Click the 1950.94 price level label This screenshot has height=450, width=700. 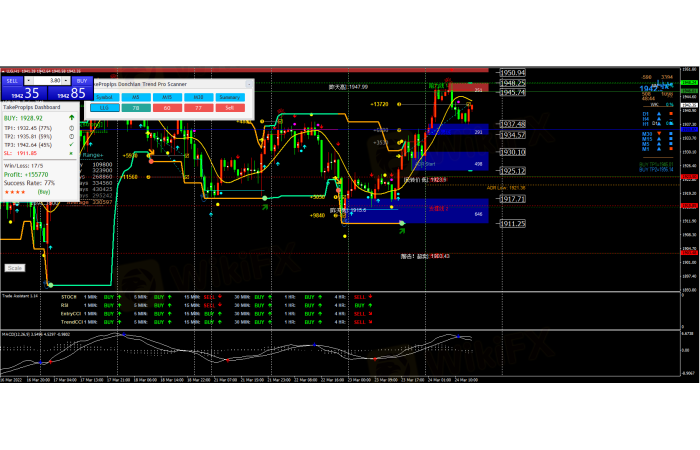514,73
